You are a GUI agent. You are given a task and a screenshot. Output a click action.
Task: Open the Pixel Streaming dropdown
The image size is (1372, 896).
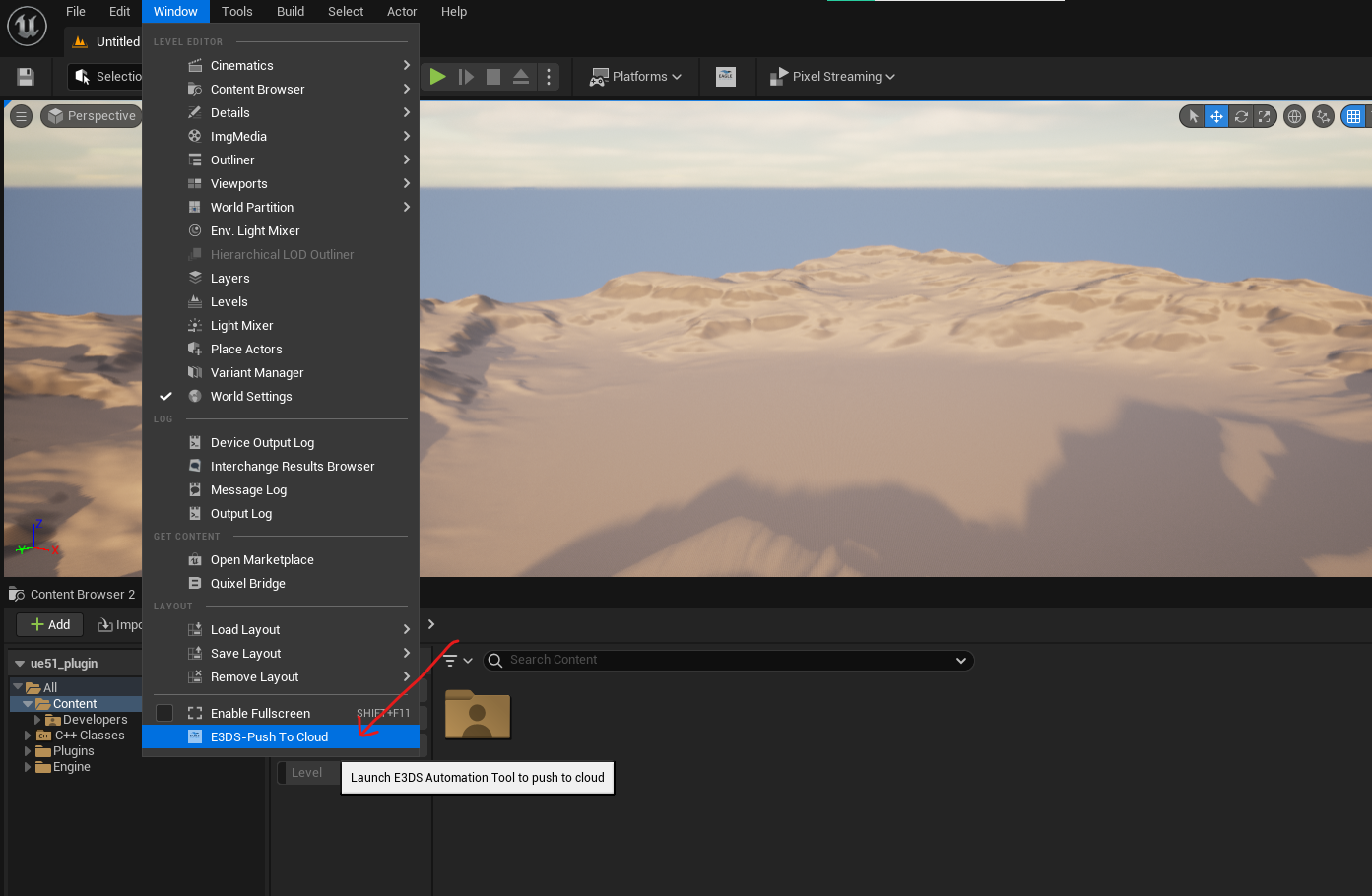[x=833, y=77]
